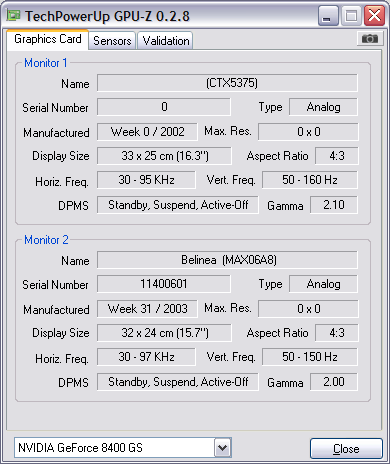Click Monitor 1 Display Size label
This screenshot has height=464, width=390.
click(61, 156)
